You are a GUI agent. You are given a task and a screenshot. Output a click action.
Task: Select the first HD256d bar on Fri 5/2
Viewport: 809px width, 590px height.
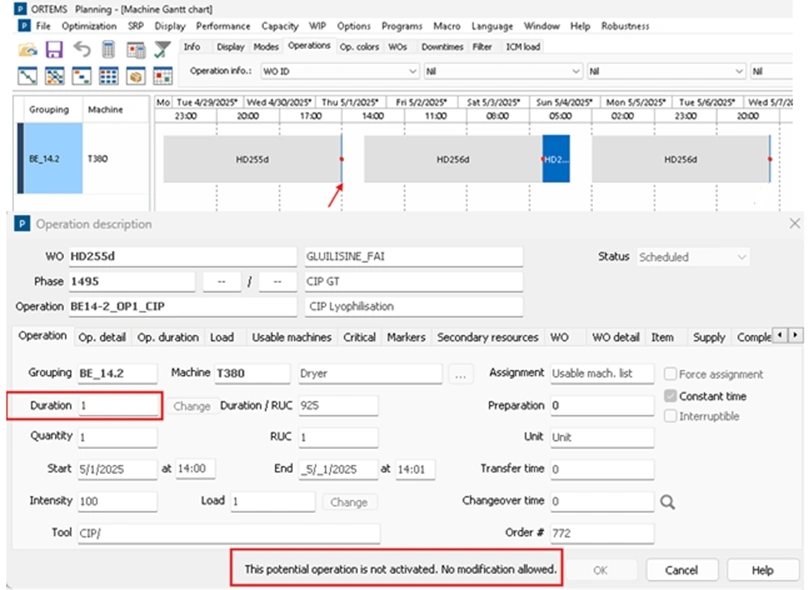[453, 159]
